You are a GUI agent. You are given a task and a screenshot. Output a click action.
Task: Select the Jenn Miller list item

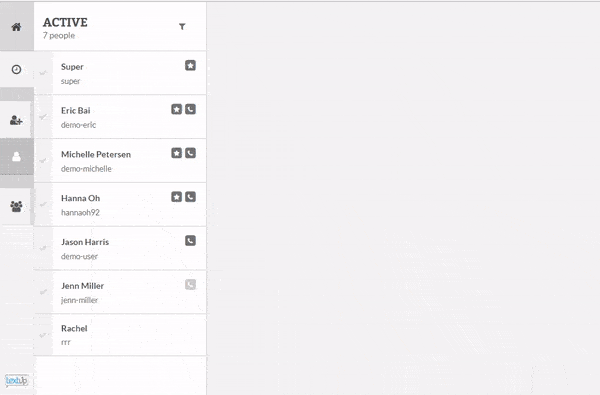click(x=120, y=292)
